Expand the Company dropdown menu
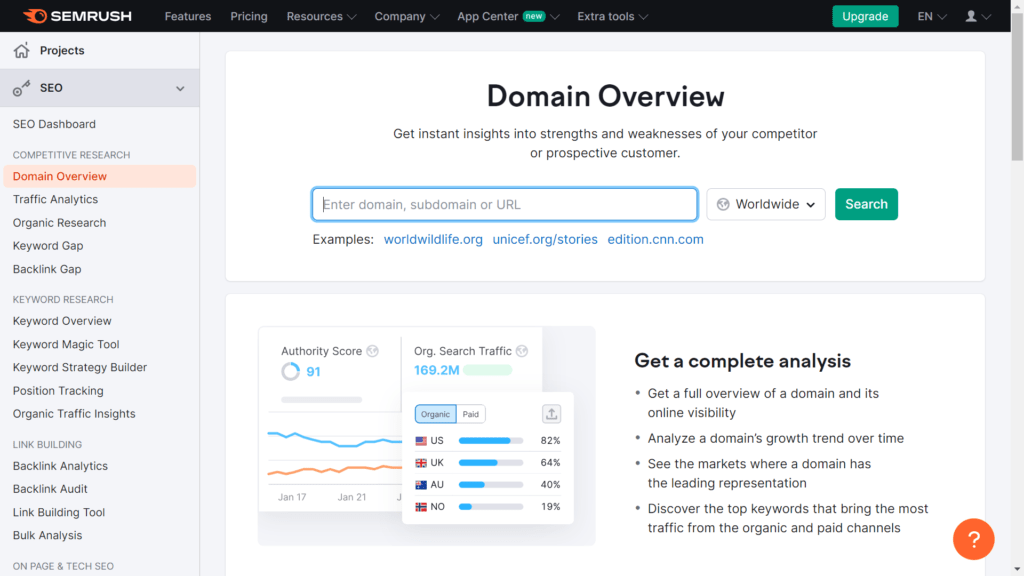Screen dimensions: 1024x576 (x=407, y=16)
